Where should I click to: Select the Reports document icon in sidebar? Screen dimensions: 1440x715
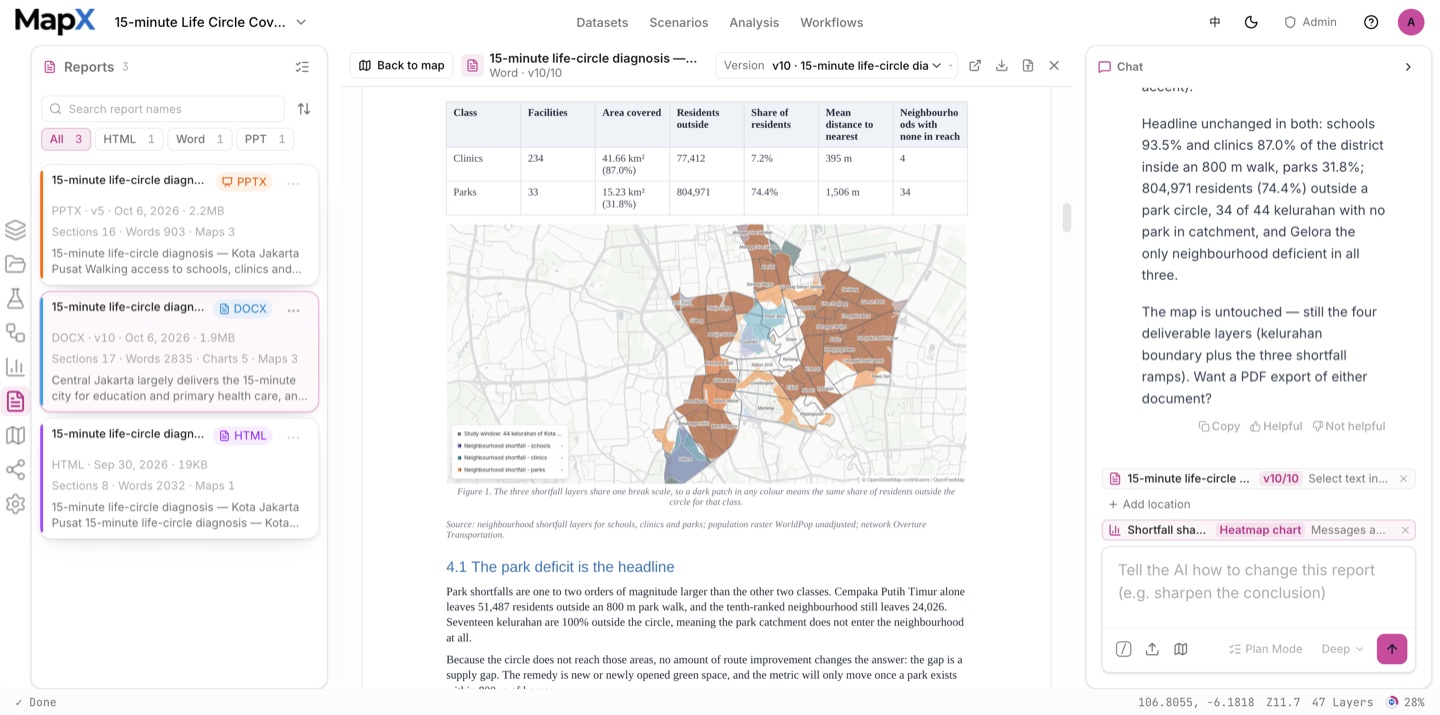15,401
